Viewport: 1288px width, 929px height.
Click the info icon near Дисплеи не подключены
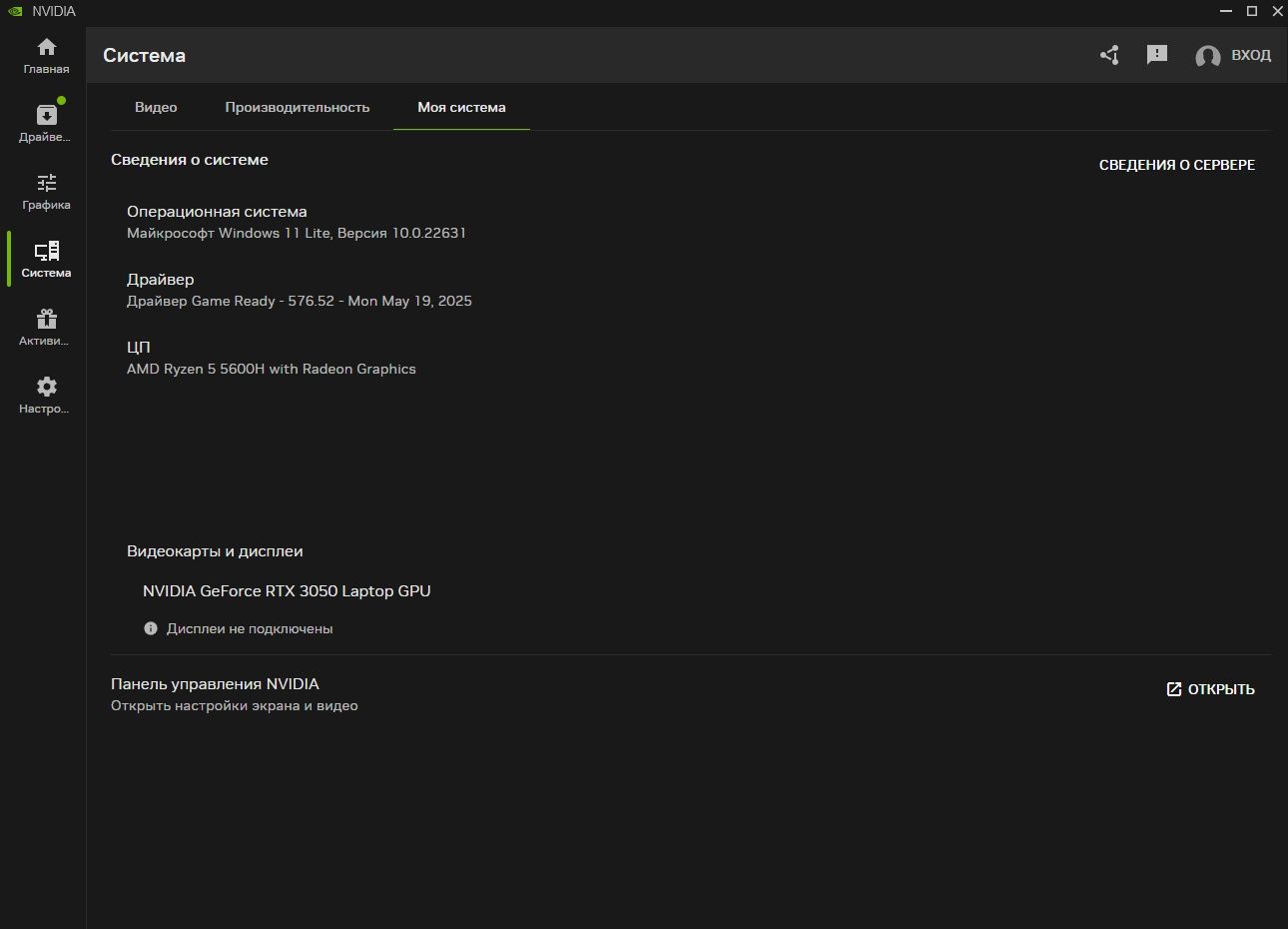pyautogui.click(x=151, y=628)
